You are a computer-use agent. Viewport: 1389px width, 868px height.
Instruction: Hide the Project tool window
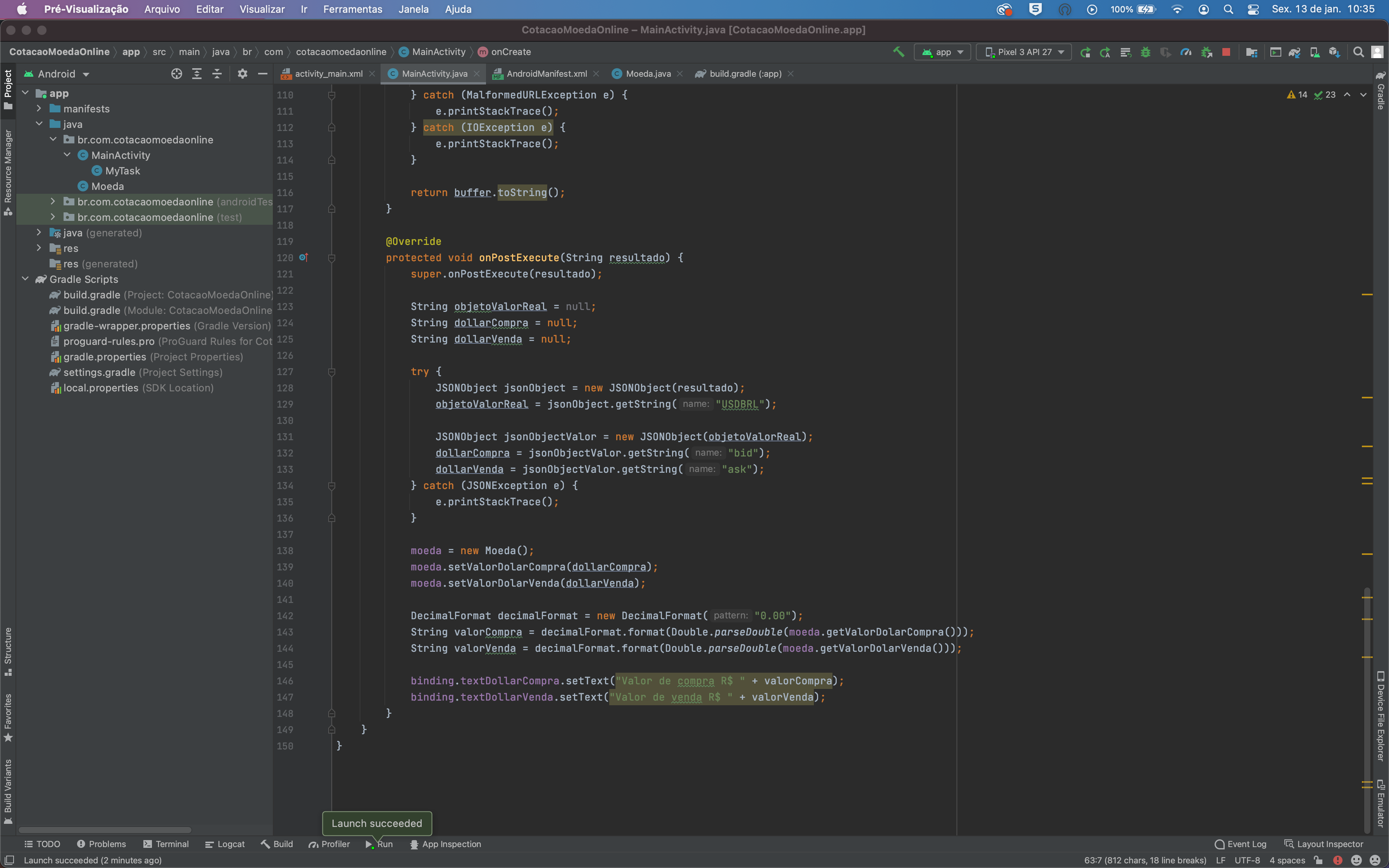(263, 74)
